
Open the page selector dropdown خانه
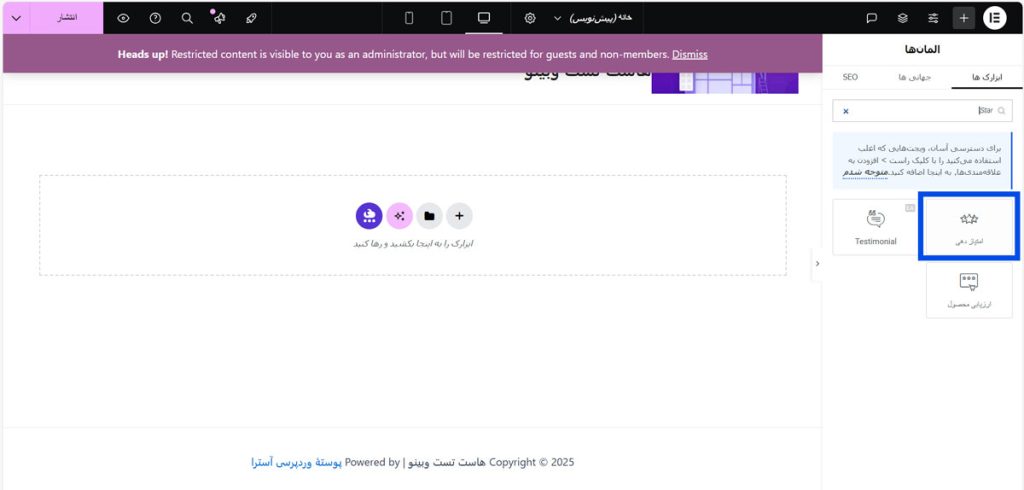(597, 18)
